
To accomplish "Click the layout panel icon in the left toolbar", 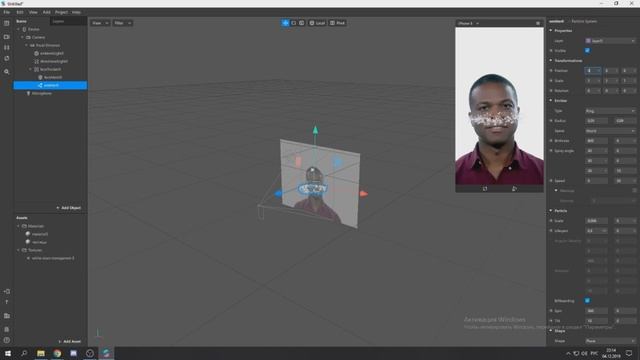I will coord(7,24).
